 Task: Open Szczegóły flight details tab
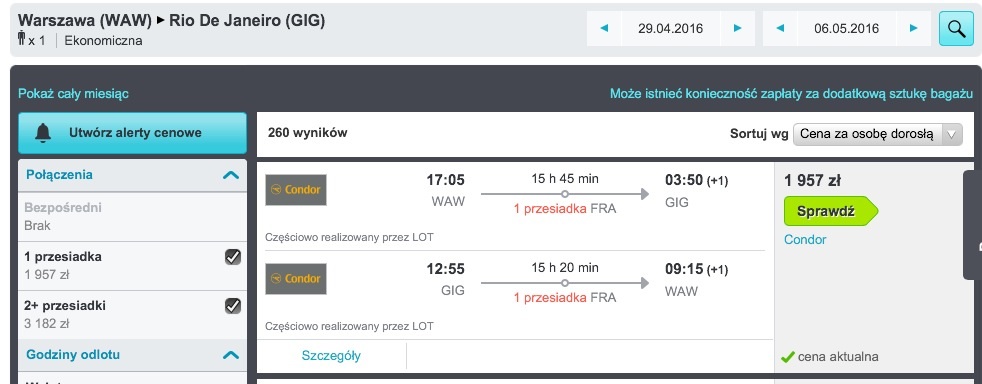coord(331,356)
